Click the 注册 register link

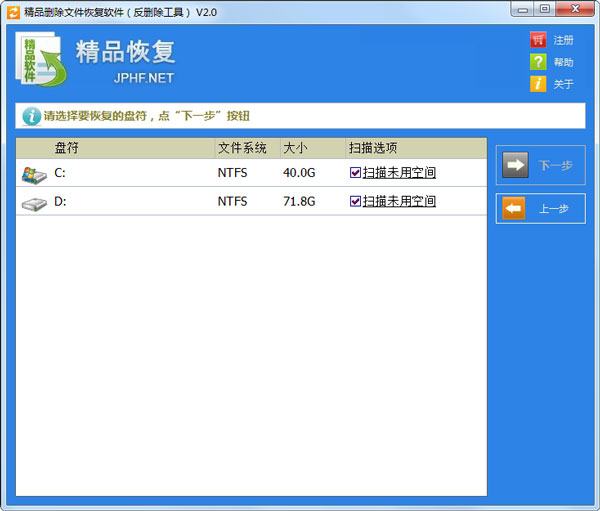point(563,40)
